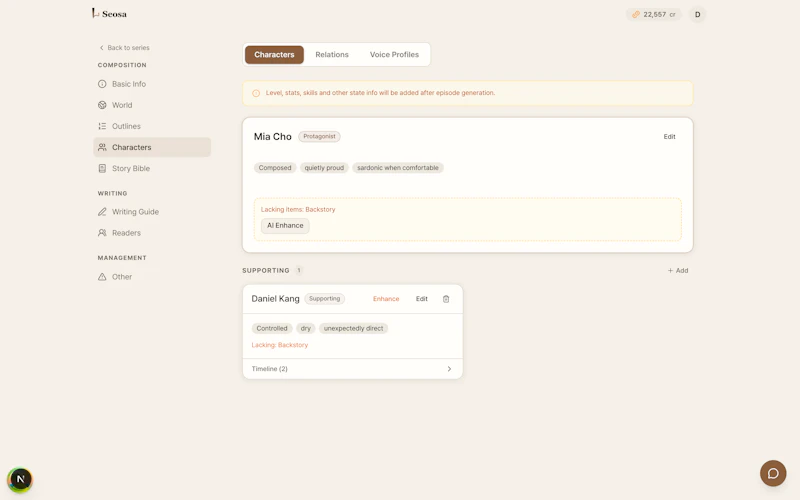Enhance Daniel Kang character
Image resolution: width=800 pixels, height=500 pixels.
386,298
